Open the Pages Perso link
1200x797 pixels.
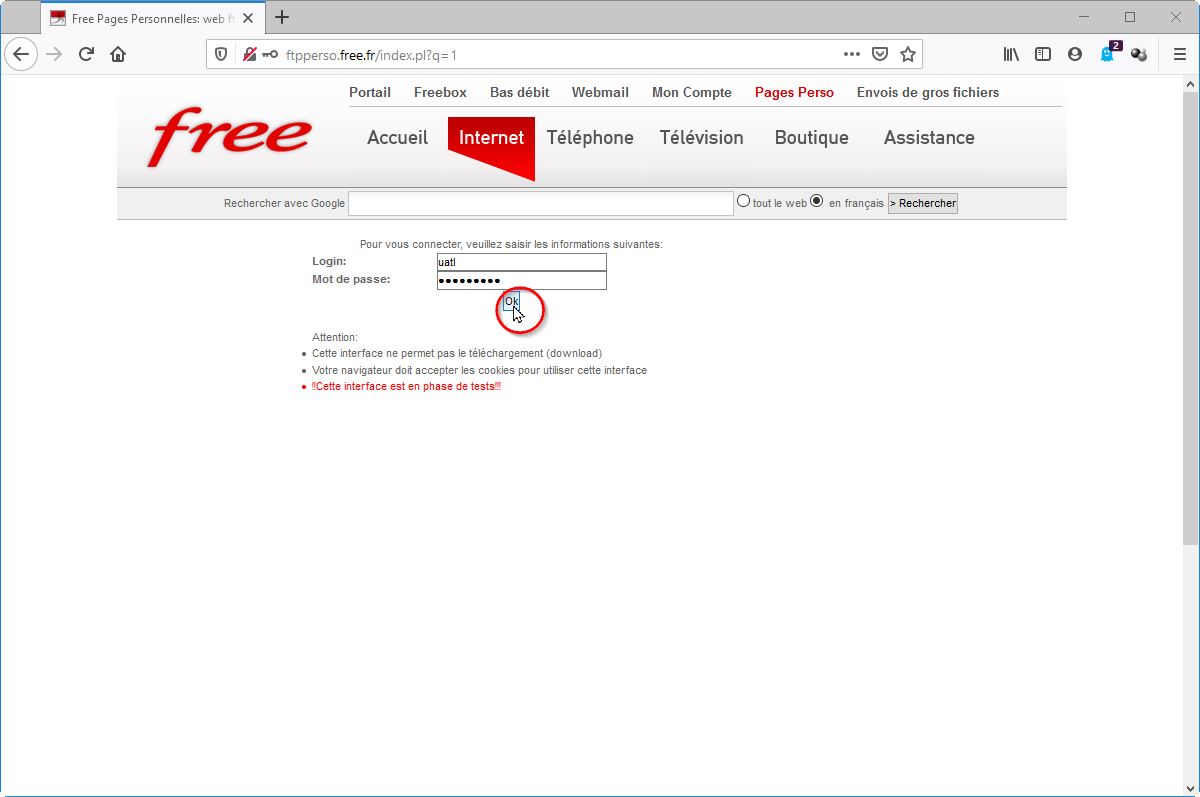click(x=794, y=92)
